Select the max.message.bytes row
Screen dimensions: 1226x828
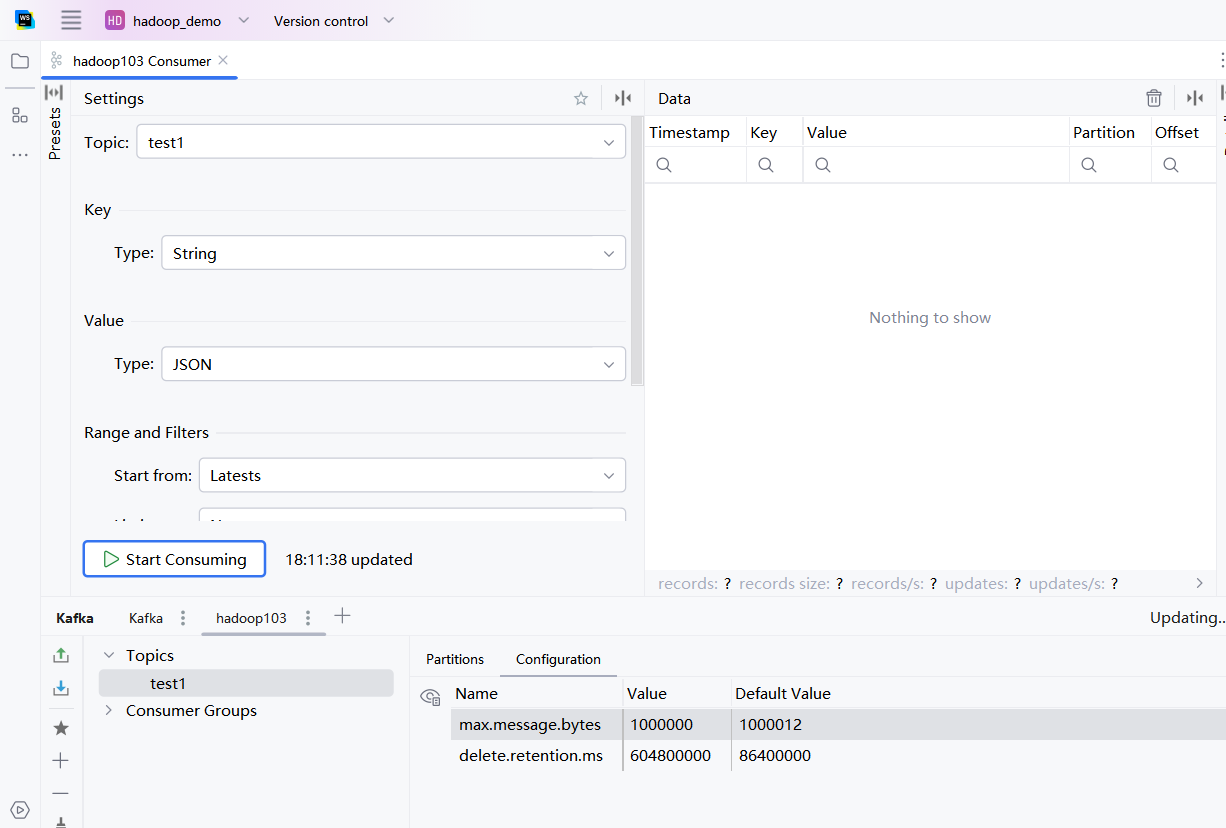tap(838, 724)
